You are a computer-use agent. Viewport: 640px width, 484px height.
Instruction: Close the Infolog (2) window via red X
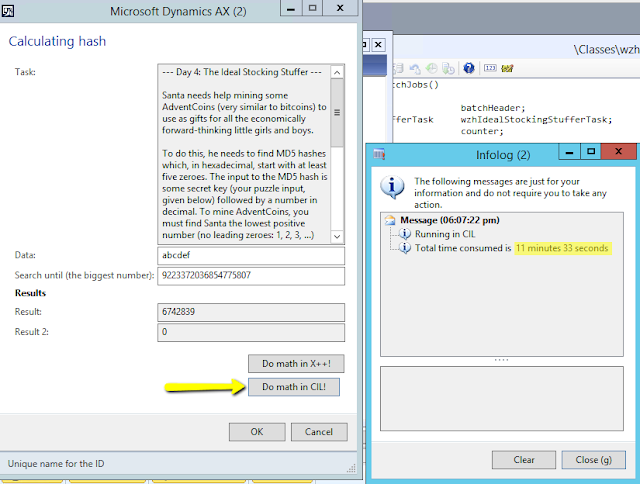click(618, 152)
